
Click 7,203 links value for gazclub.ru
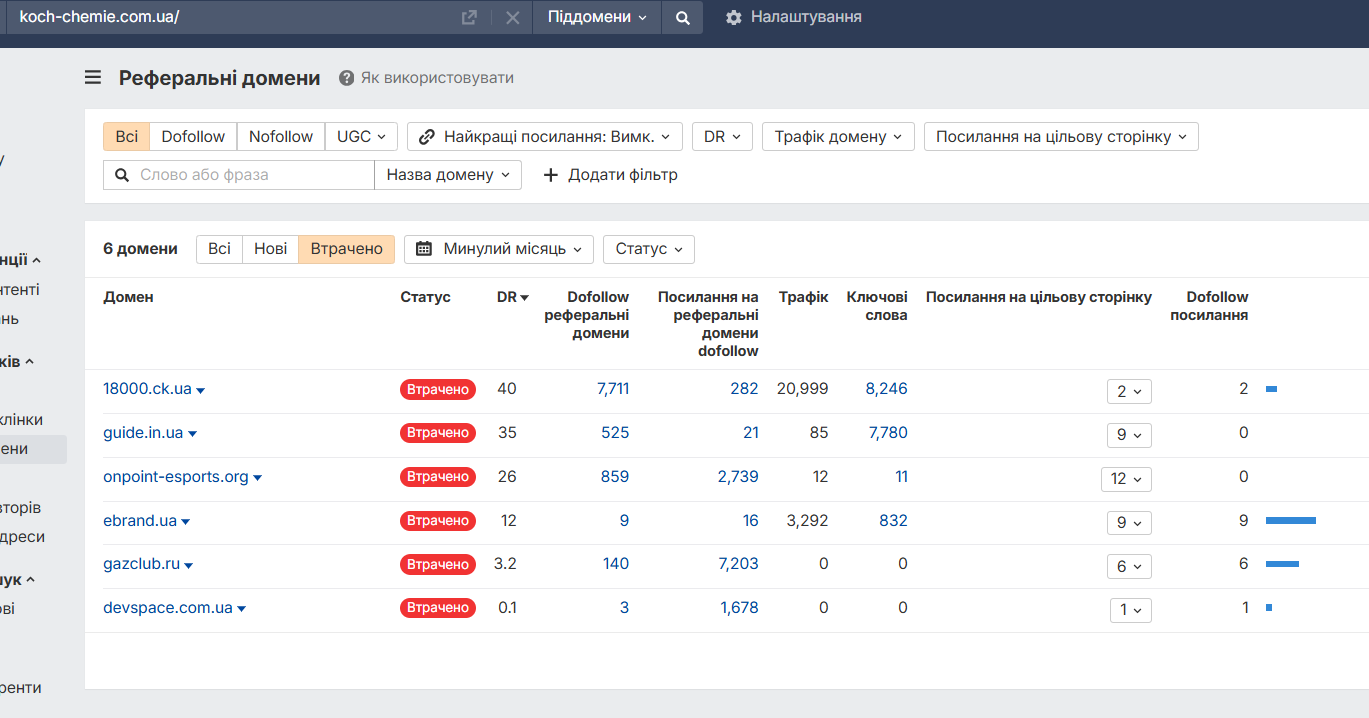pyautogui.click(x=738, y=564)
